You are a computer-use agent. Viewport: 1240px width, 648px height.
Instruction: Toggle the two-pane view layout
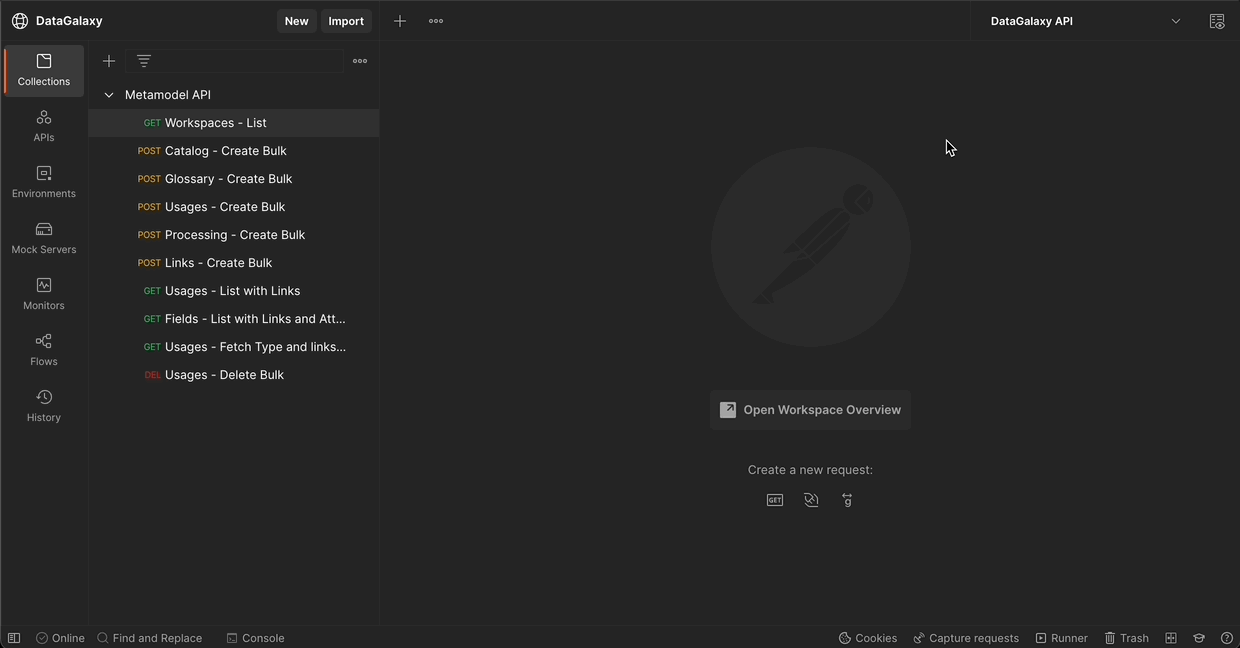(1171, 637)
